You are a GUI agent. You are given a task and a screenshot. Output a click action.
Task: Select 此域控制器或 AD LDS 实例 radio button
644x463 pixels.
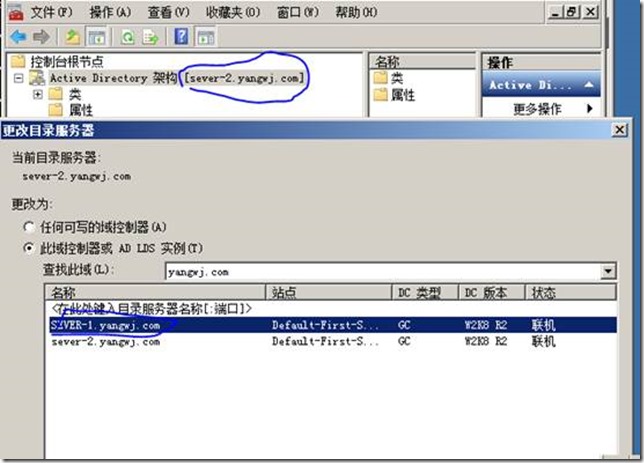29,248
